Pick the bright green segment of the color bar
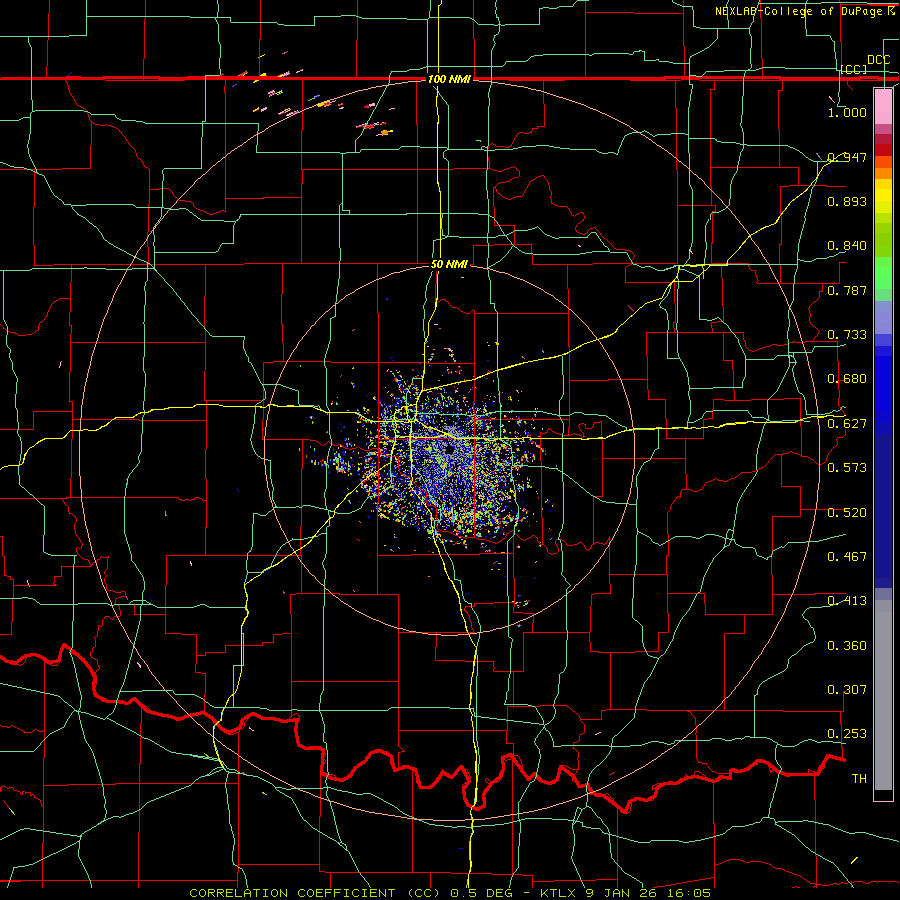Image resolution: width=900 pixels, height=900 pixels. [883, 273]
